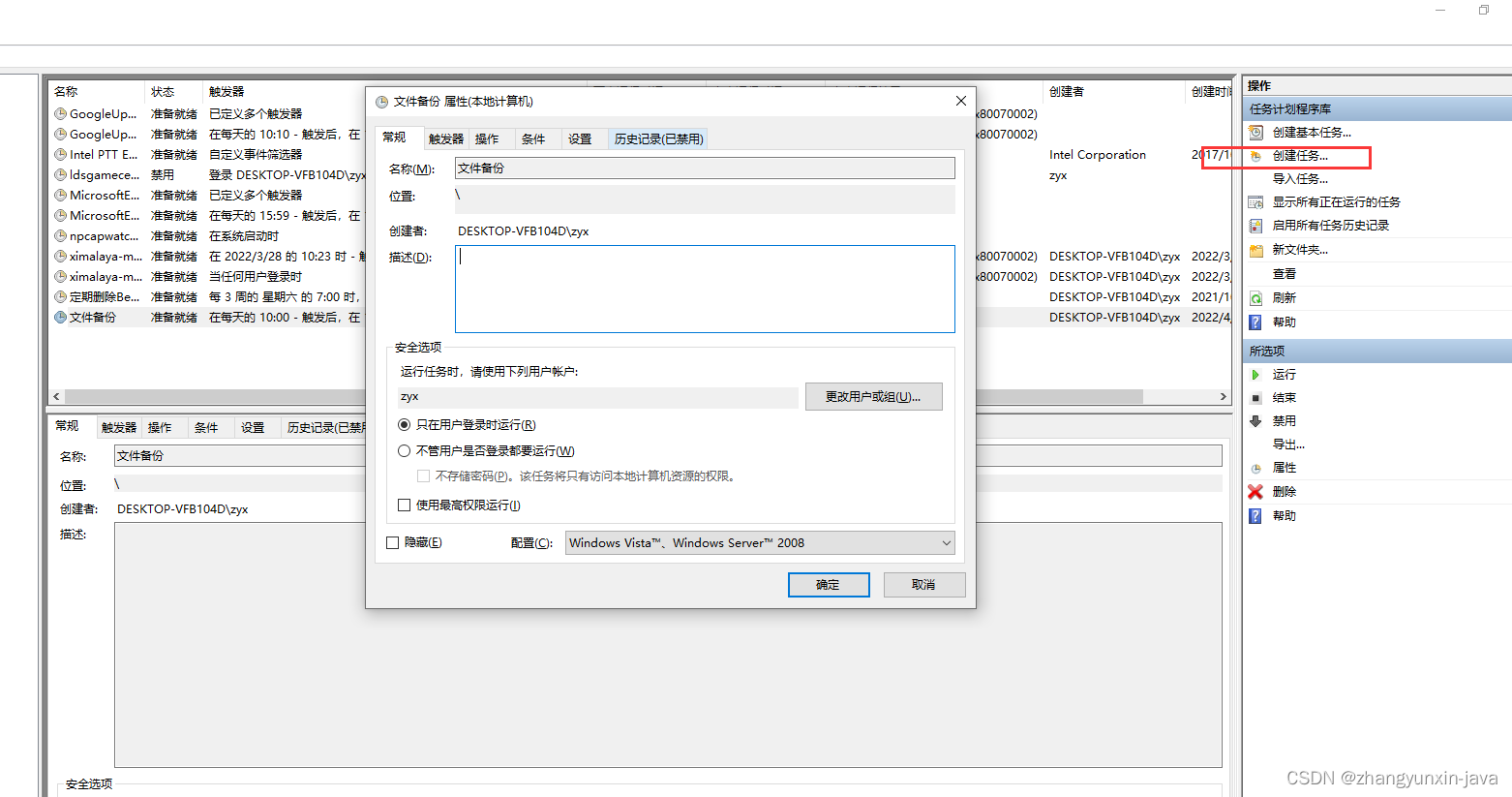Screen dimensions: 1512x797
Task: Click the Intel Corporation creator cell
Action: [x=1098, y=154]
